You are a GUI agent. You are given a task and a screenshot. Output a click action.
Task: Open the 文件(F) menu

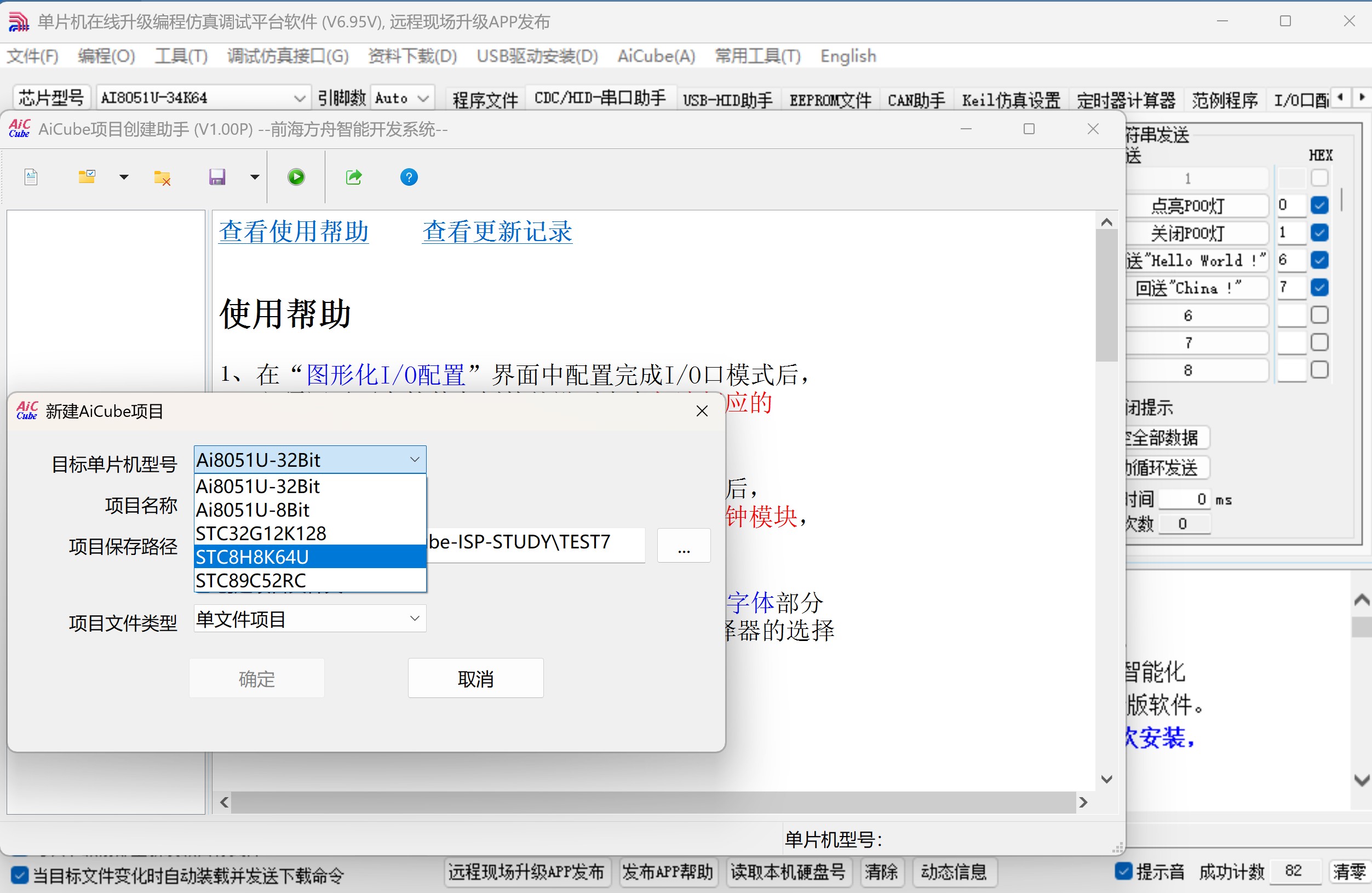[x=32, y=56]
